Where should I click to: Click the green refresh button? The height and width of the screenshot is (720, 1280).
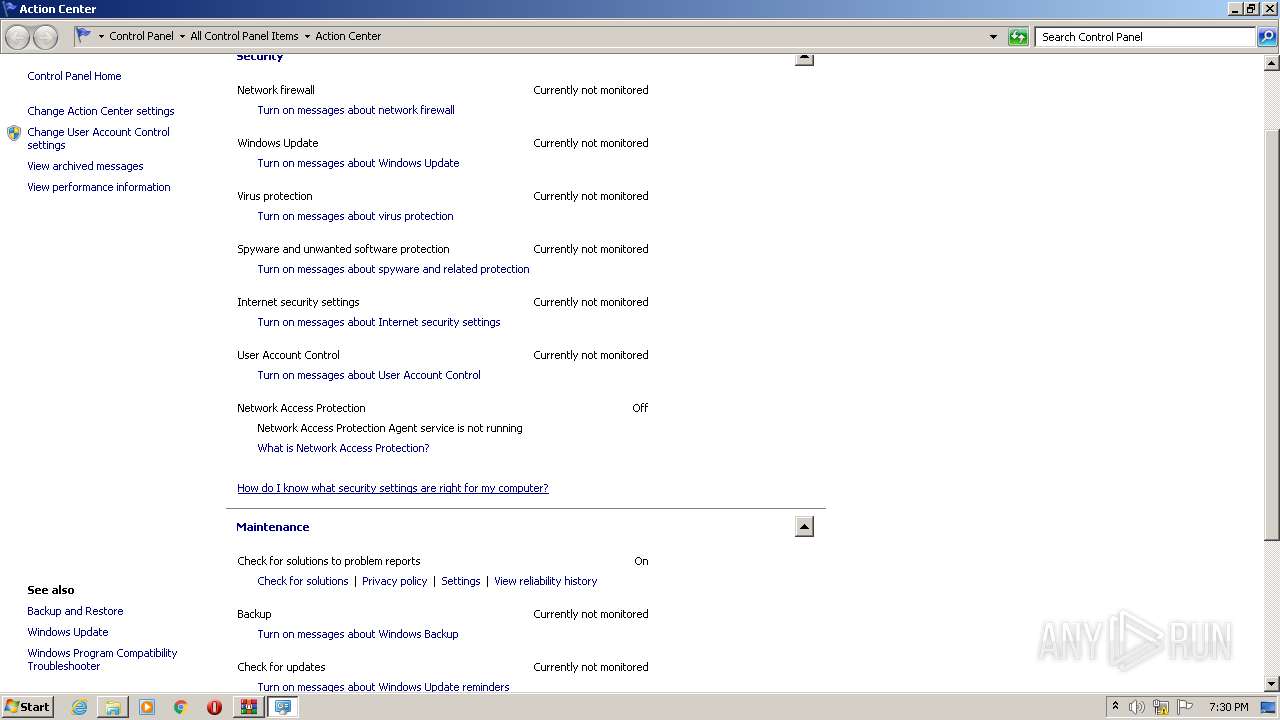tap(1018, 37)
